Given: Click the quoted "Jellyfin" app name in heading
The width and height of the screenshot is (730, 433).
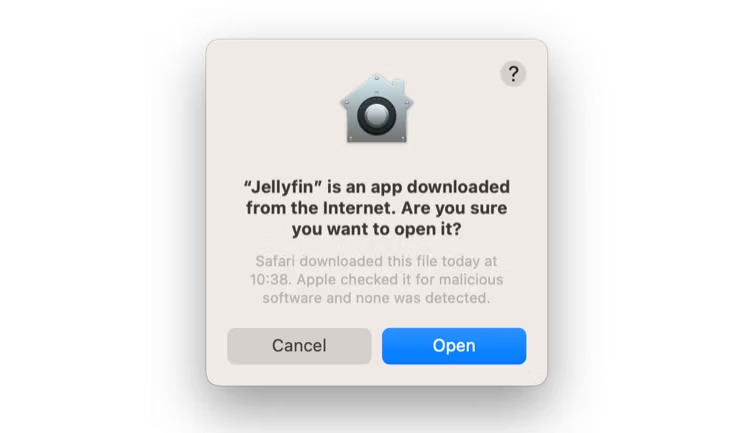Looking at the screenshot, I should [283, 187].
